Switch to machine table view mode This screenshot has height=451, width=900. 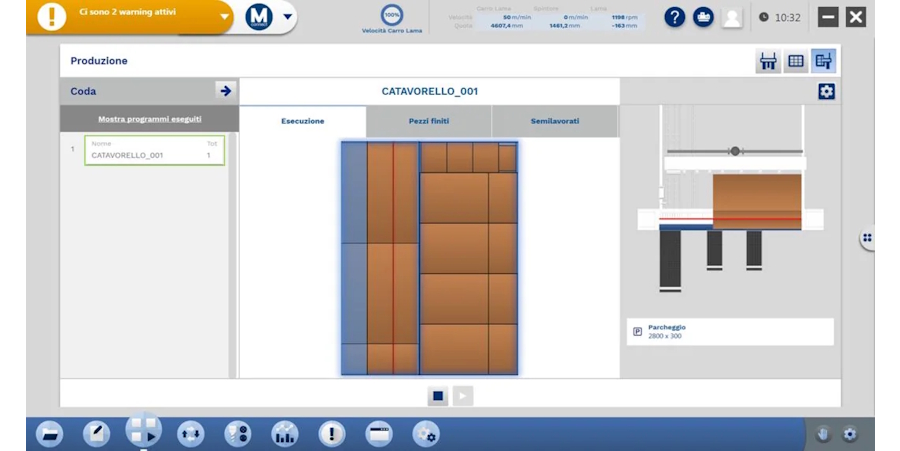click(x=768, y=61)
